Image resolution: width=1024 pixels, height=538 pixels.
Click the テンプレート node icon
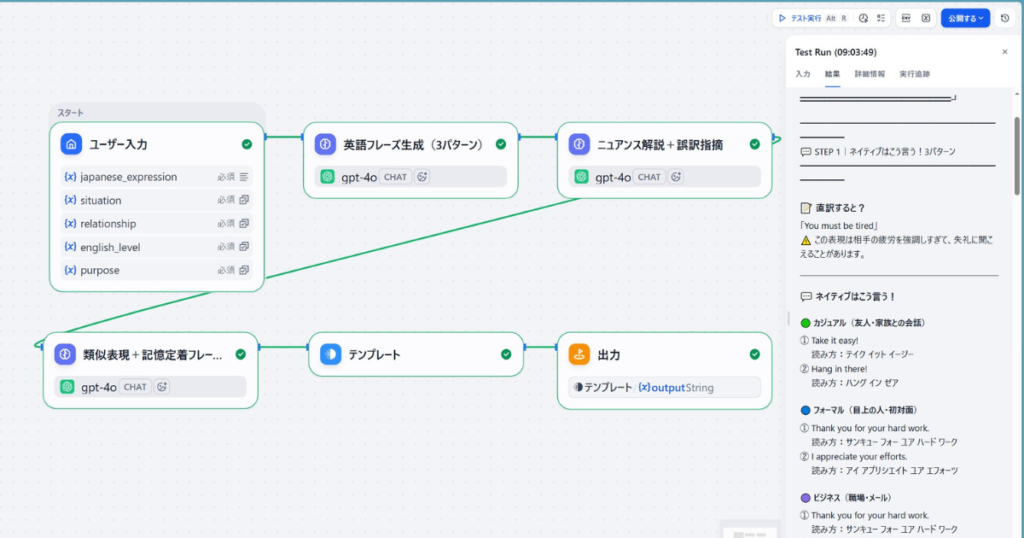[330, 355]
